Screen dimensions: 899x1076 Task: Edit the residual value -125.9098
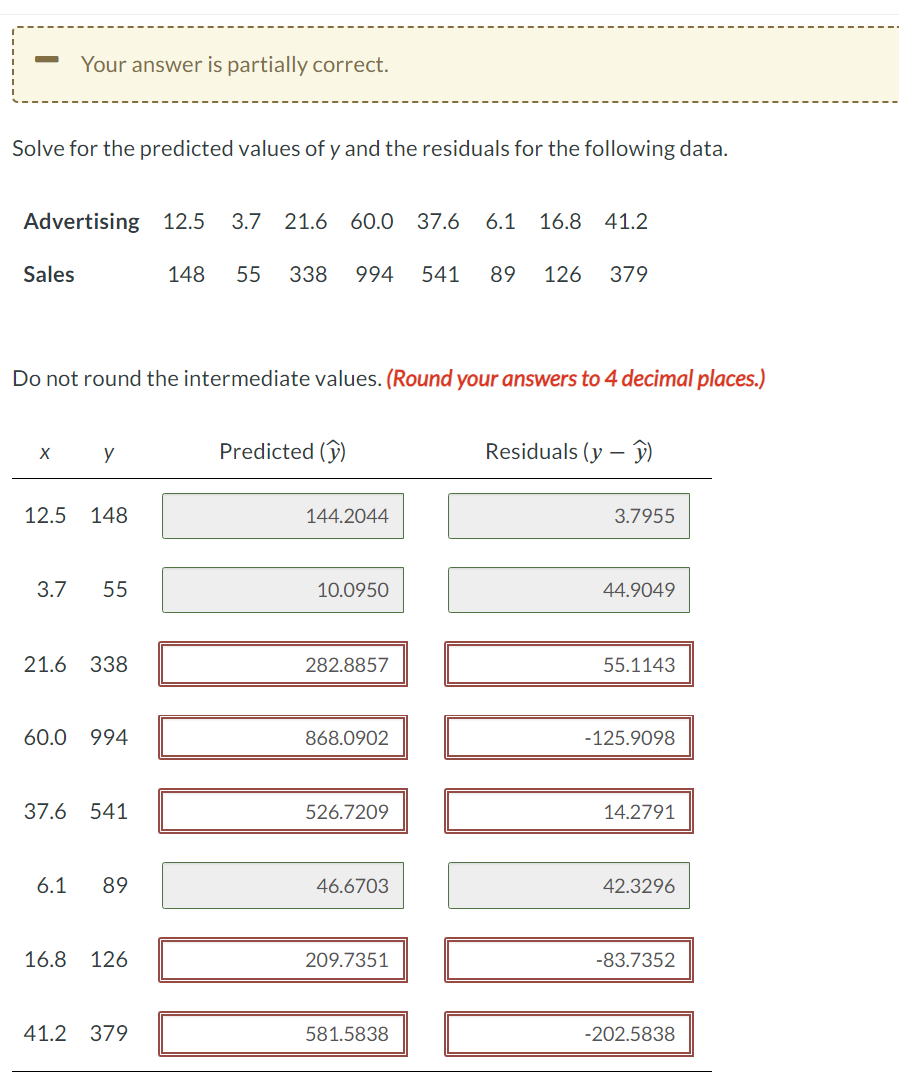pyautogui.click(x=569, y=738)
